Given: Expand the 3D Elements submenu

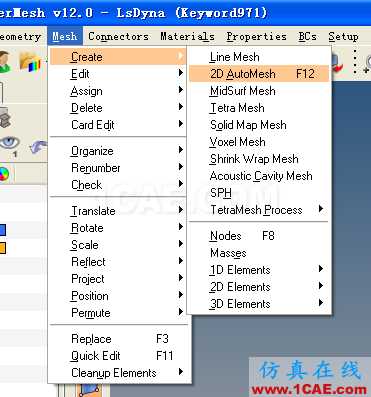Looking at the screenshot, I should 259,304.
